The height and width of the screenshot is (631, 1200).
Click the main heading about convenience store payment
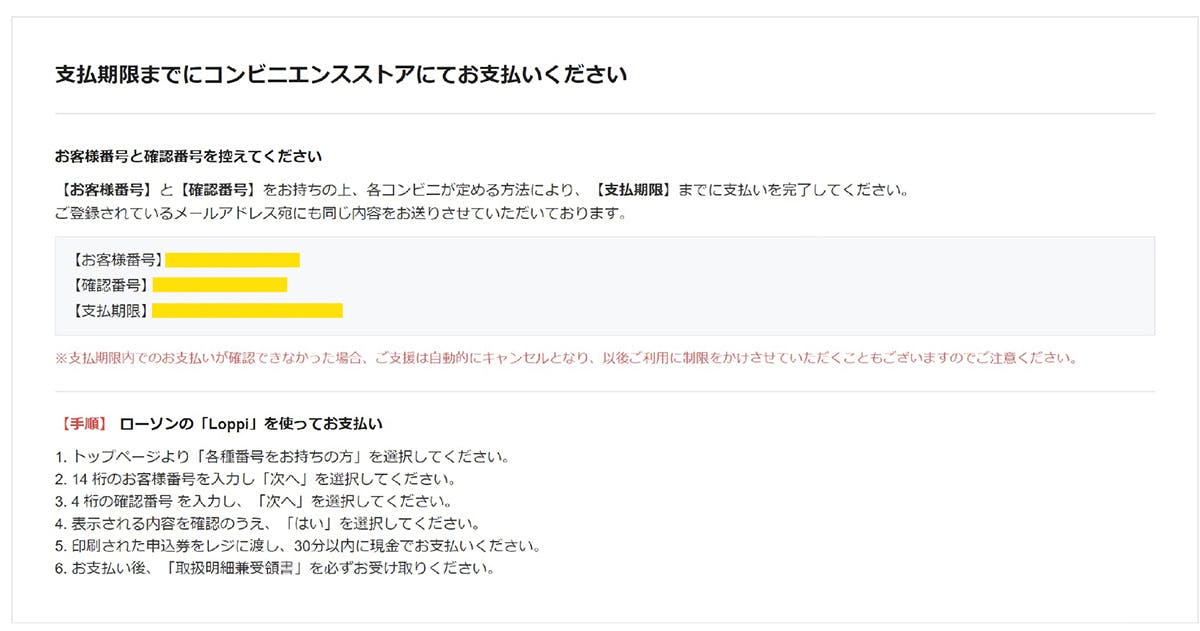coord(340,75)
